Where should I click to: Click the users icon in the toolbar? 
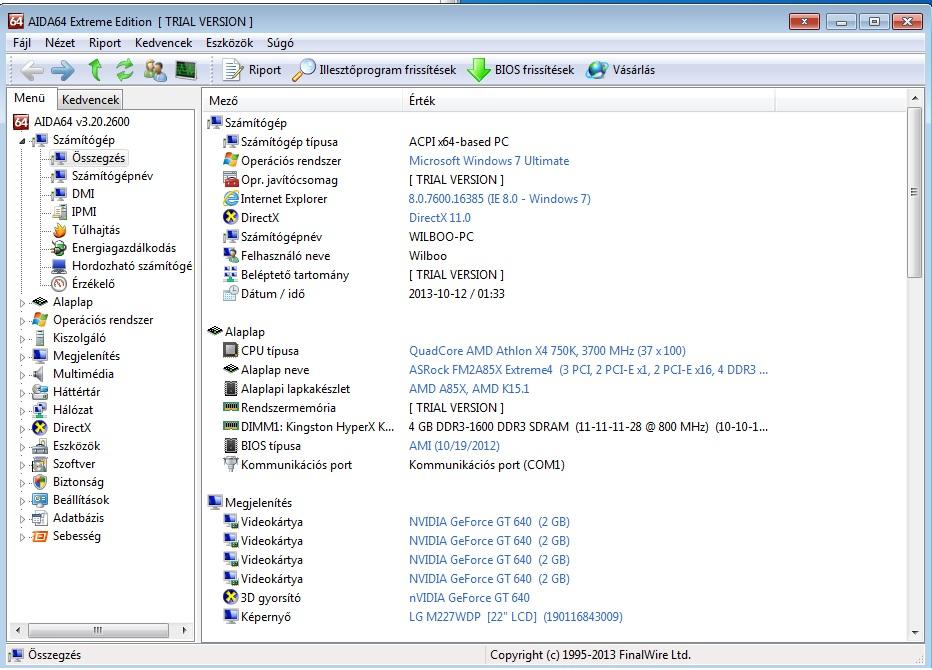[x=155, y=70]
